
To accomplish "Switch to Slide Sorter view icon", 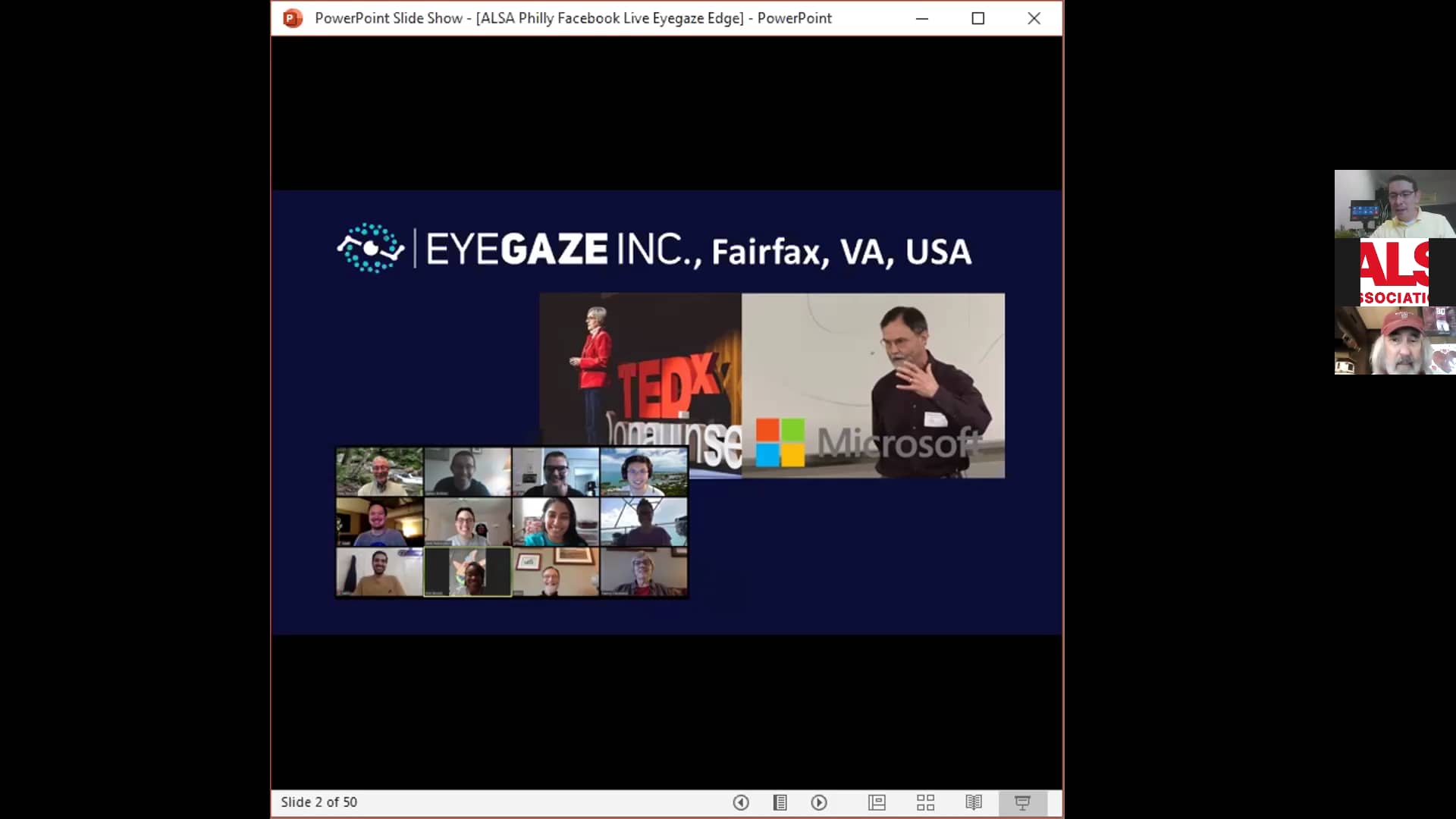I will pos(926,802).
